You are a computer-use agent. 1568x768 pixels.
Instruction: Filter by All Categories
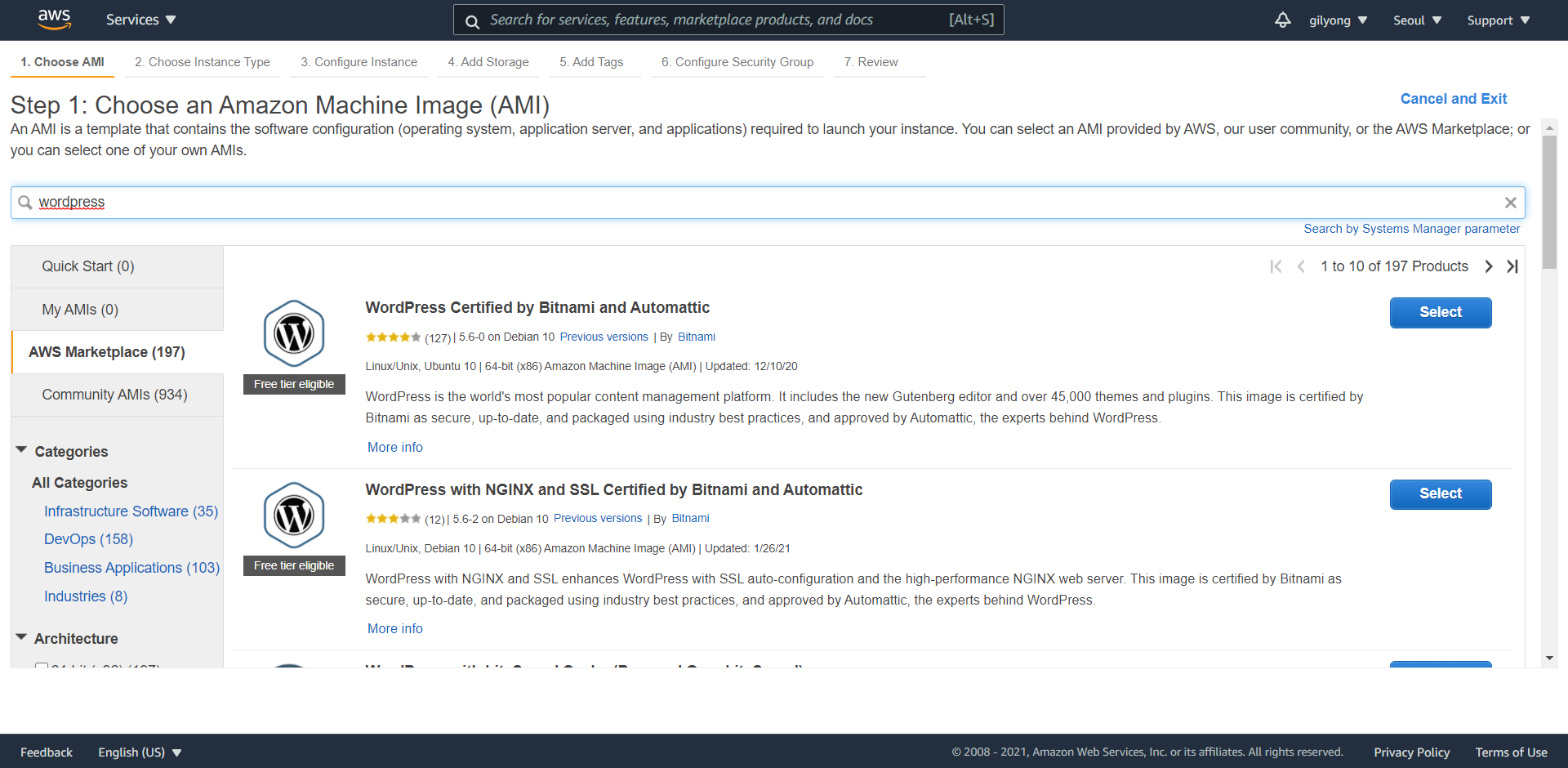click(80, 483)
